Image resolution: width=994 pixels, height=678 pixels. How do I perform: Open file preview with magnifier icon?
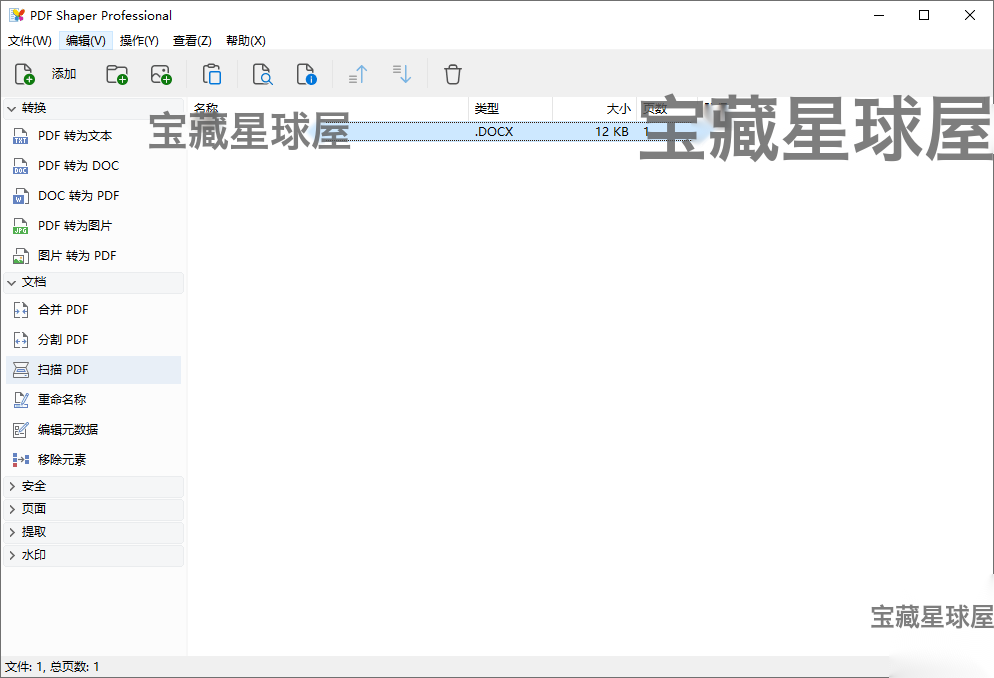[x=262, y=74]
